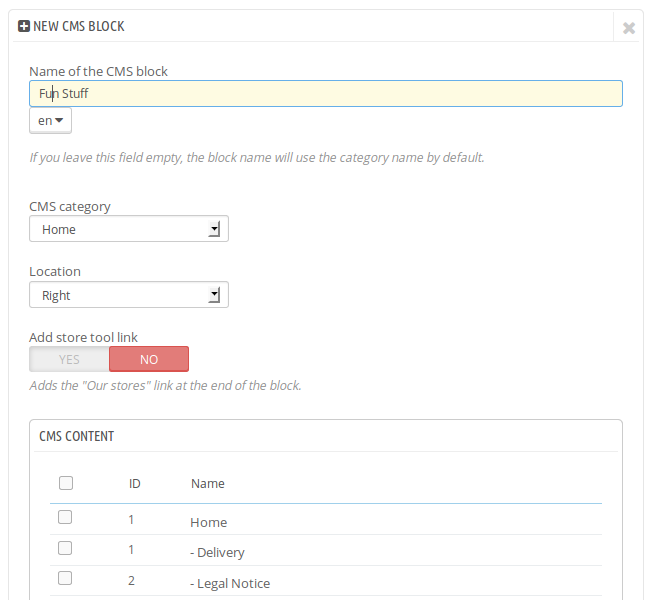
Task: Open the 'en' language dropdown
Action: click(50, 121)
